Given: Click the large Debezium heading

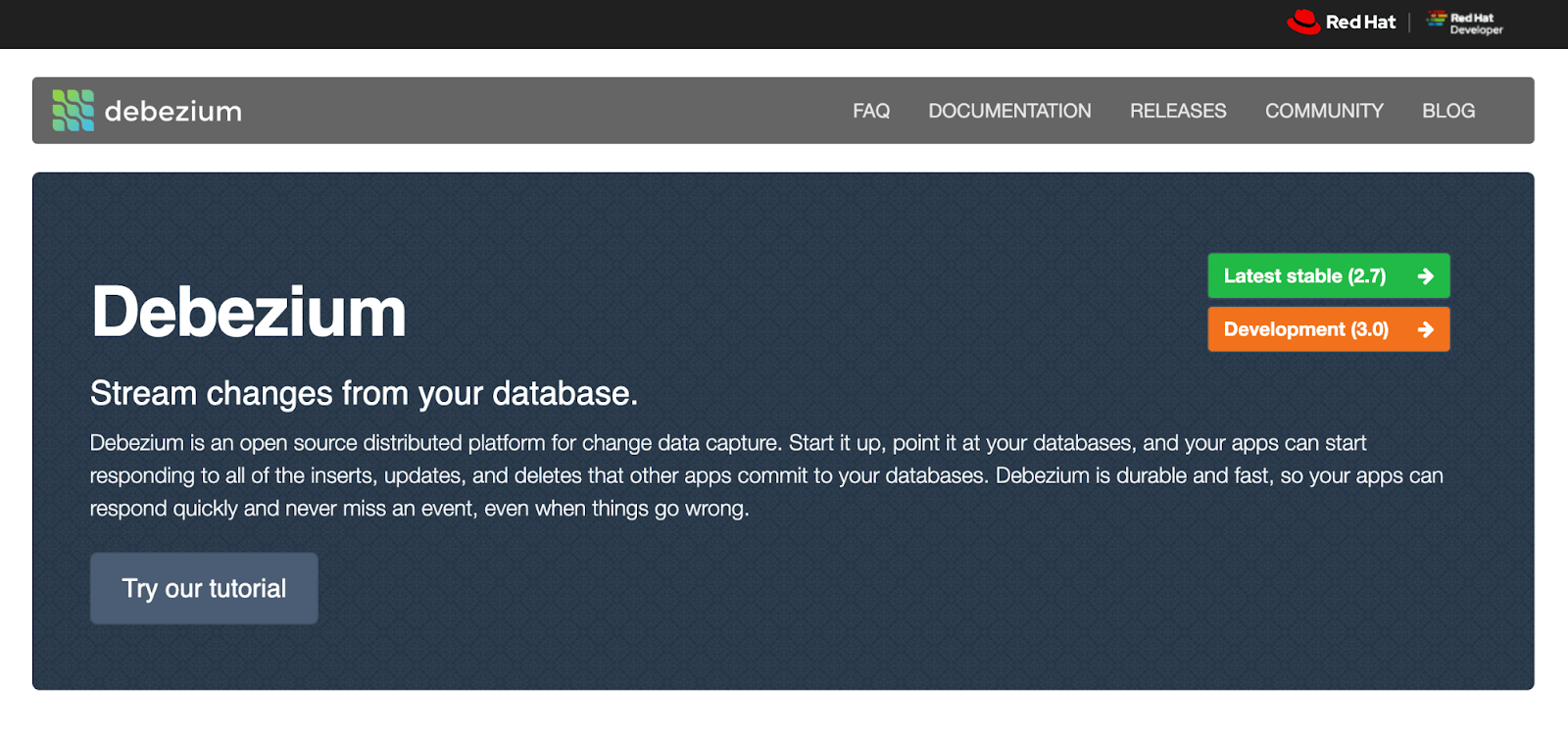Looking at the screenshot, I should (x=249, y=313).
